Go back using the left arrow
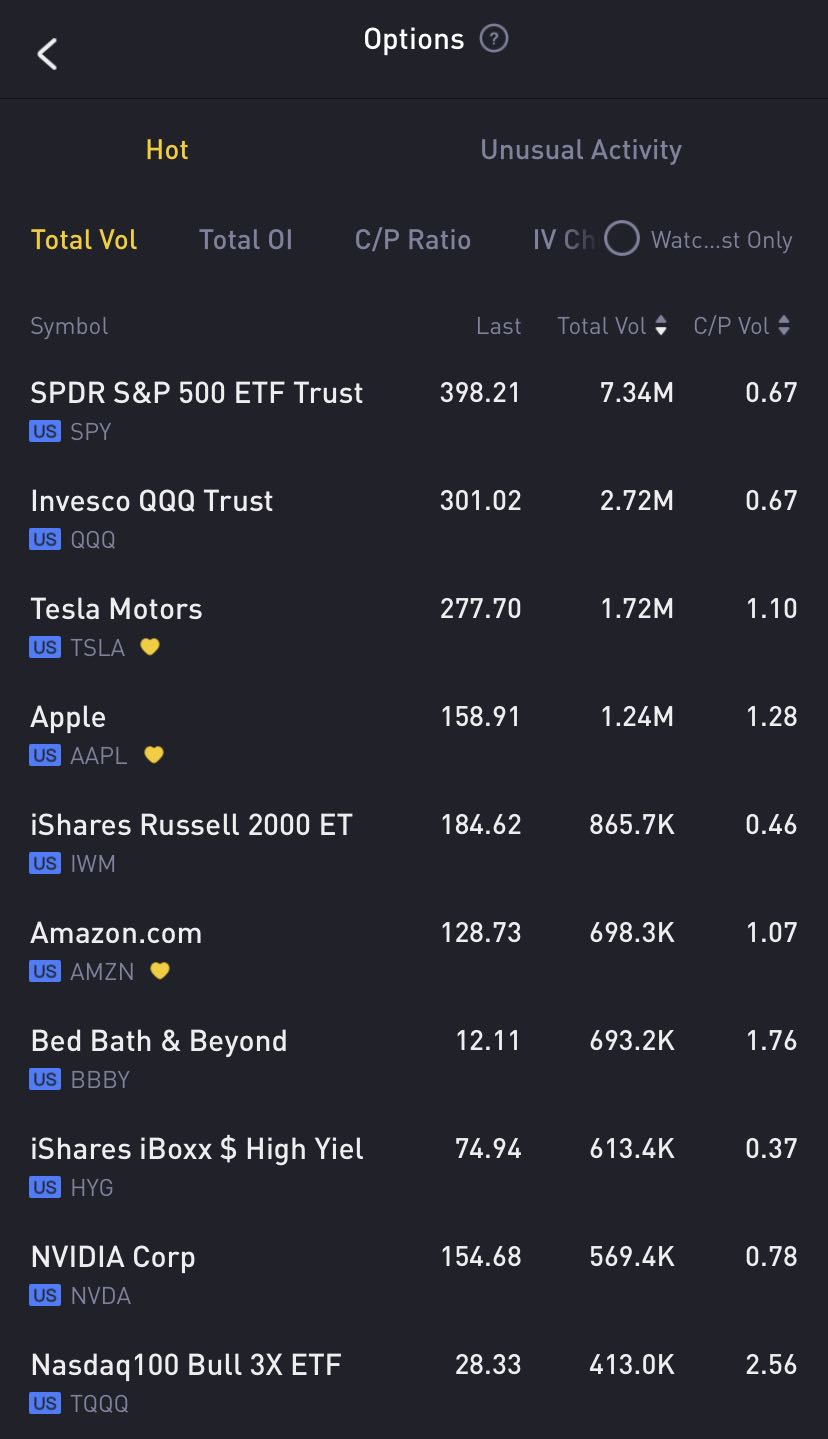This screenshot has width=828, height=1439. [x=47, y=53]
